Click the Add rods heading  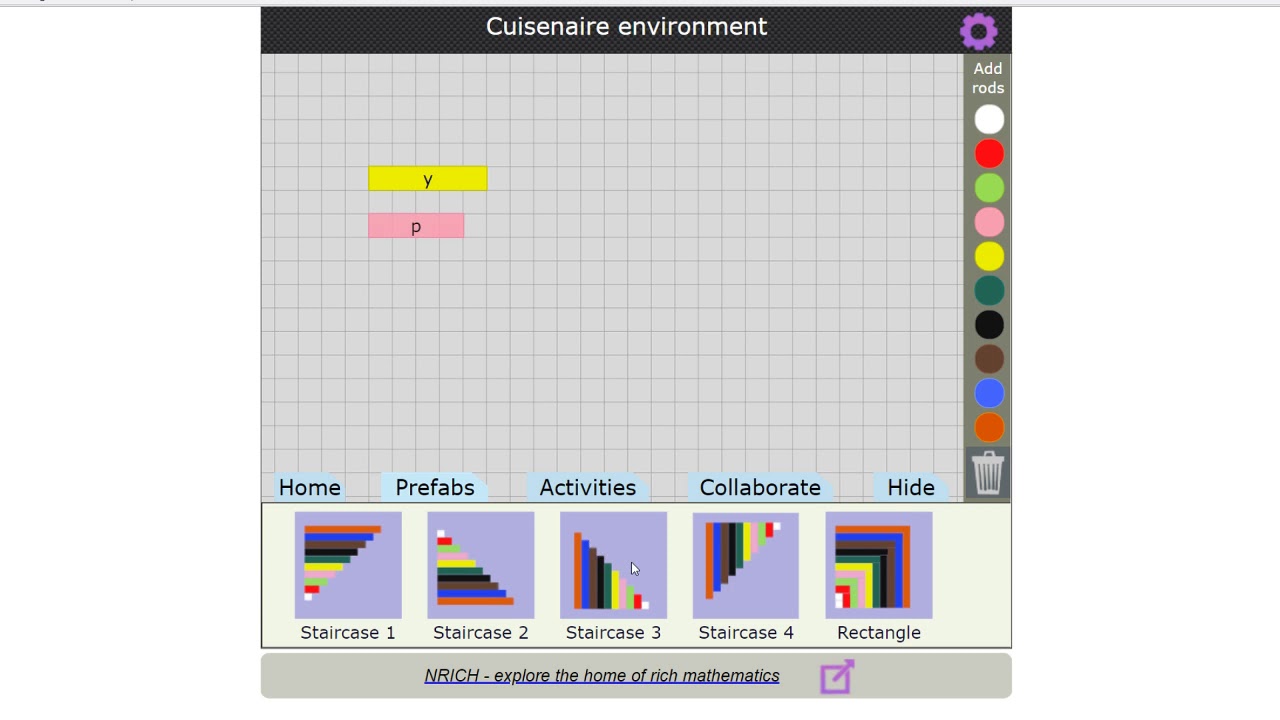tap(988, 78)
